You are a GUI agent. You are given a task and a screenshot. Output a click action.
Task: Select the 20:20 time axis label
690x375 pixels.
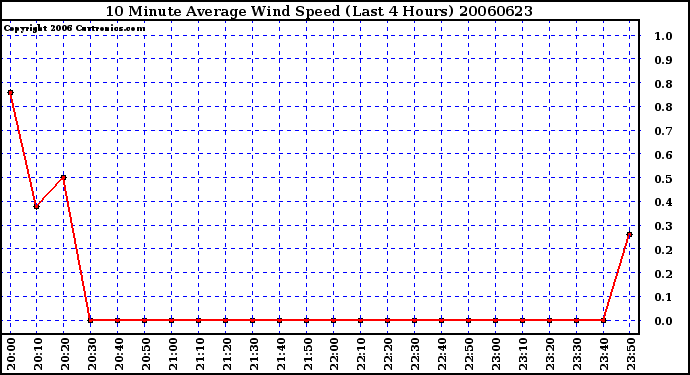coord(65,354)
